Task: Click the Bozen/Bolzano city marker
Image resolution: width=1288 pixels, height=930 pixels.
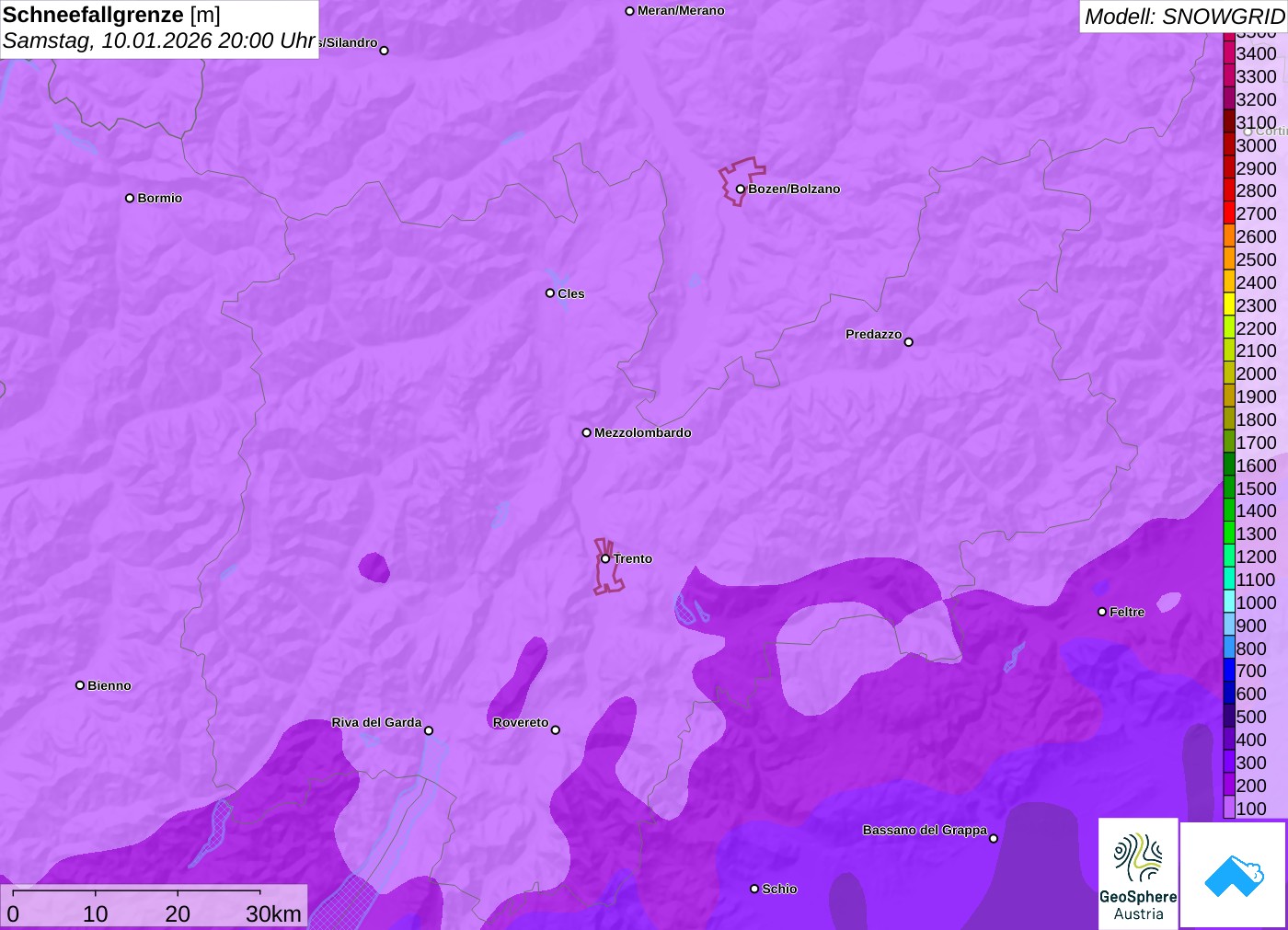Action: (740, 189)
